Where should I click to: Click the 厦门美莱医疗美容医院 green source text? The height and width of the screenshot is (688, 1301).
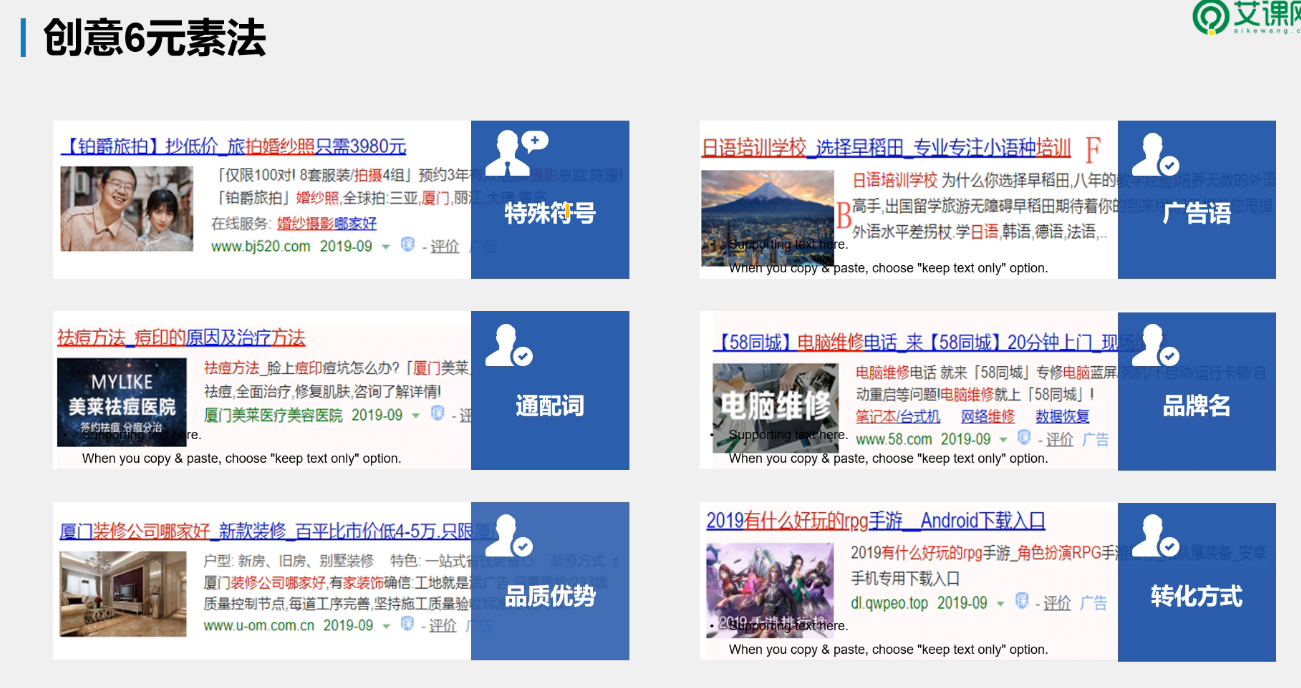[x=273, y=415]
